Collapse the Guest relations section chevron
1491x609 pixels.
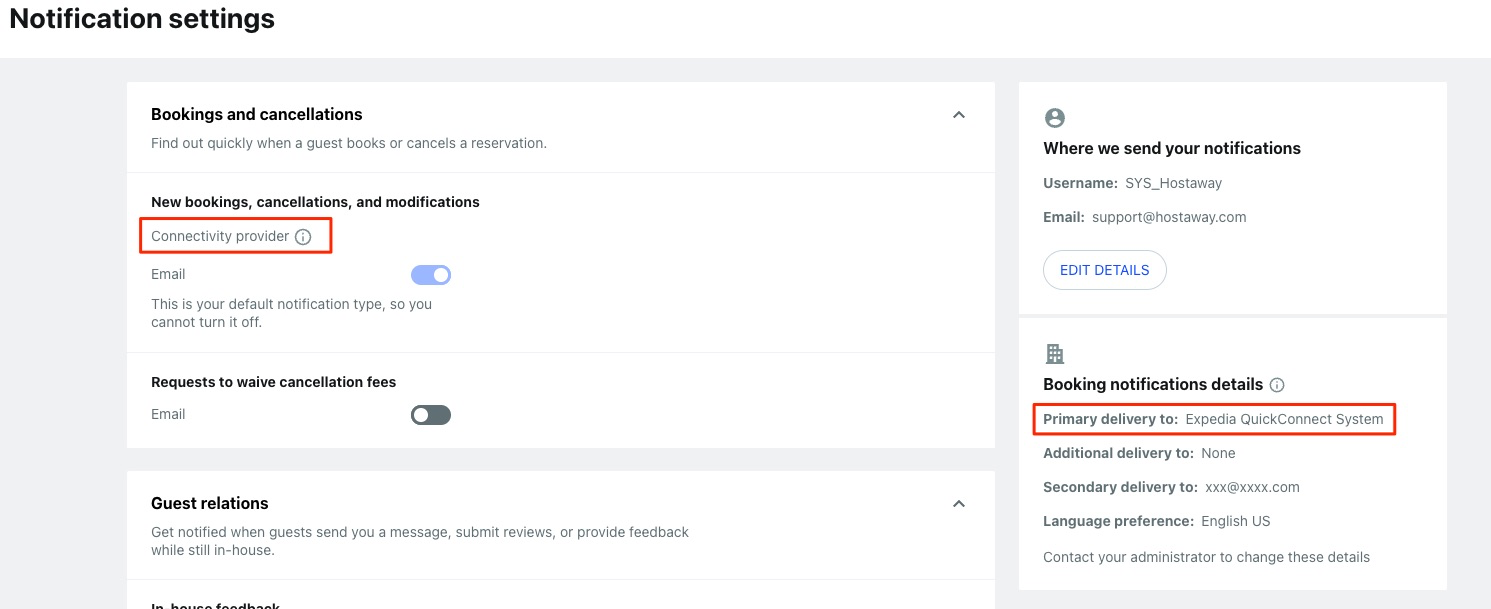pyautogui.click(x=959, y=504)
